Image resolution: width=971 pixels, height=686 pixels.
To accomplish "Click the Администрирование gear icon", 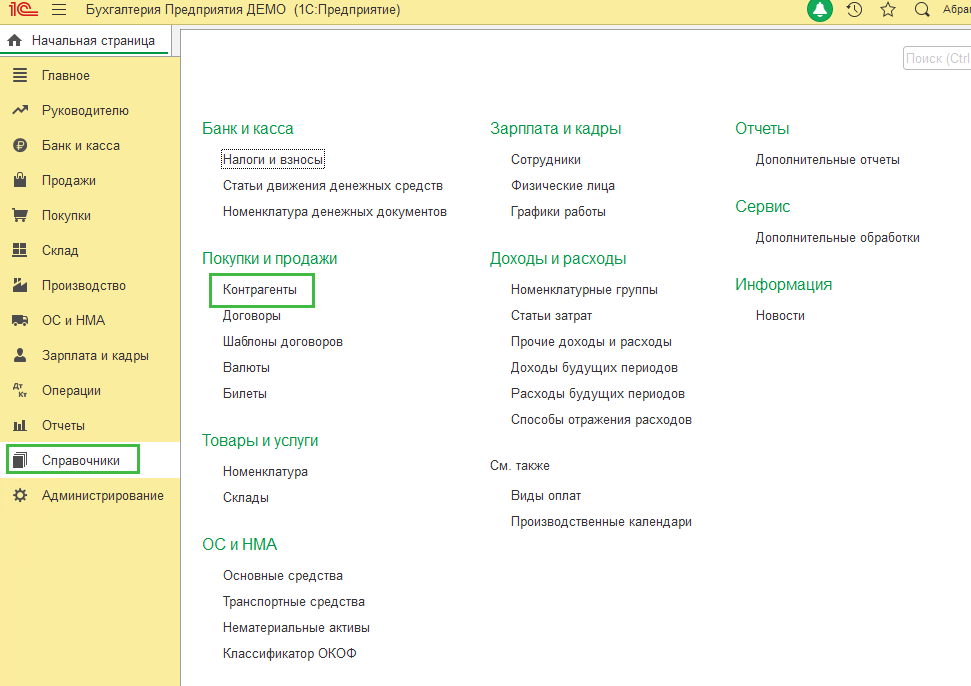I will pyautogui.click(x=20, y=495).
